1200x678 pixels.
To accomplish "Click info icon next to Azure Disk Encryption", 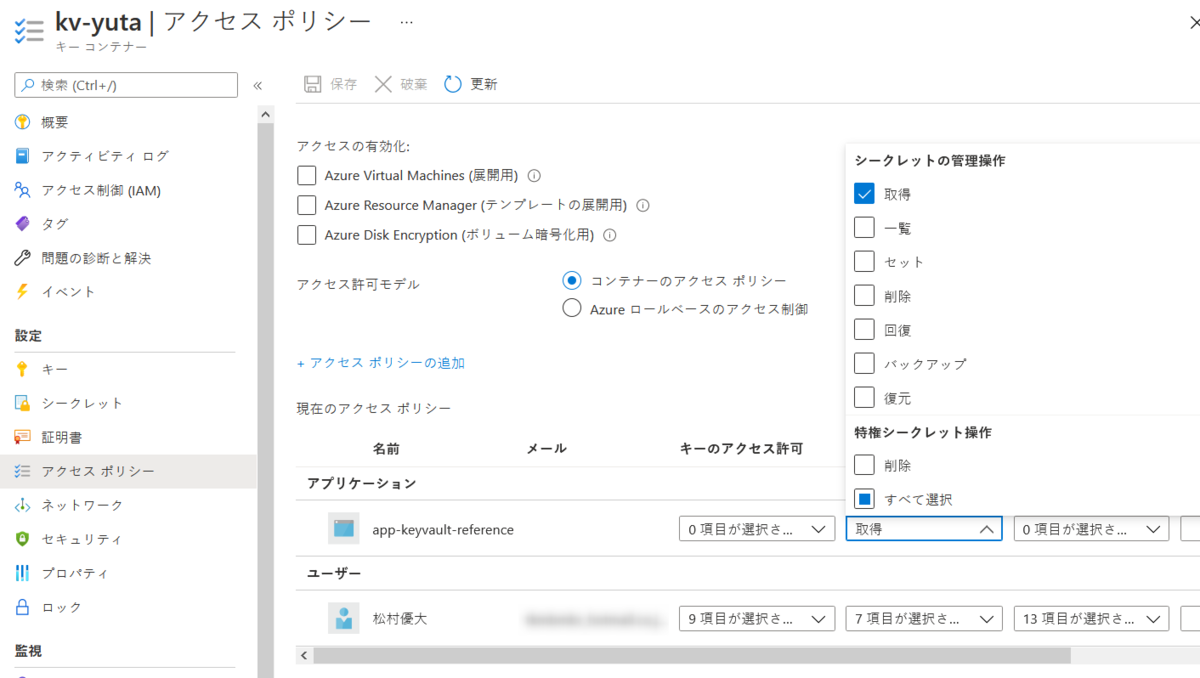I will pyautogui.click(x=610, y=236).
